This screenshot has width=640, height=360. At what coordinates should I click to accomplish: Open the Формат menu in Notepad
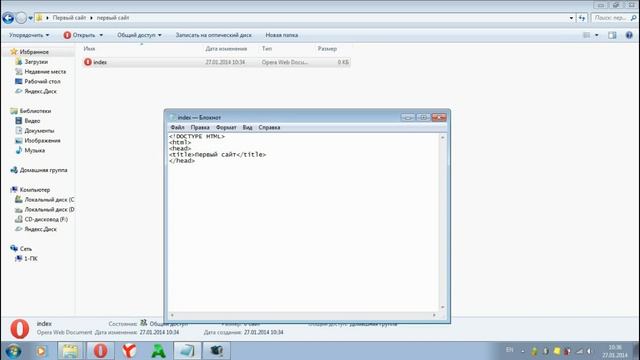click(226, 127)
